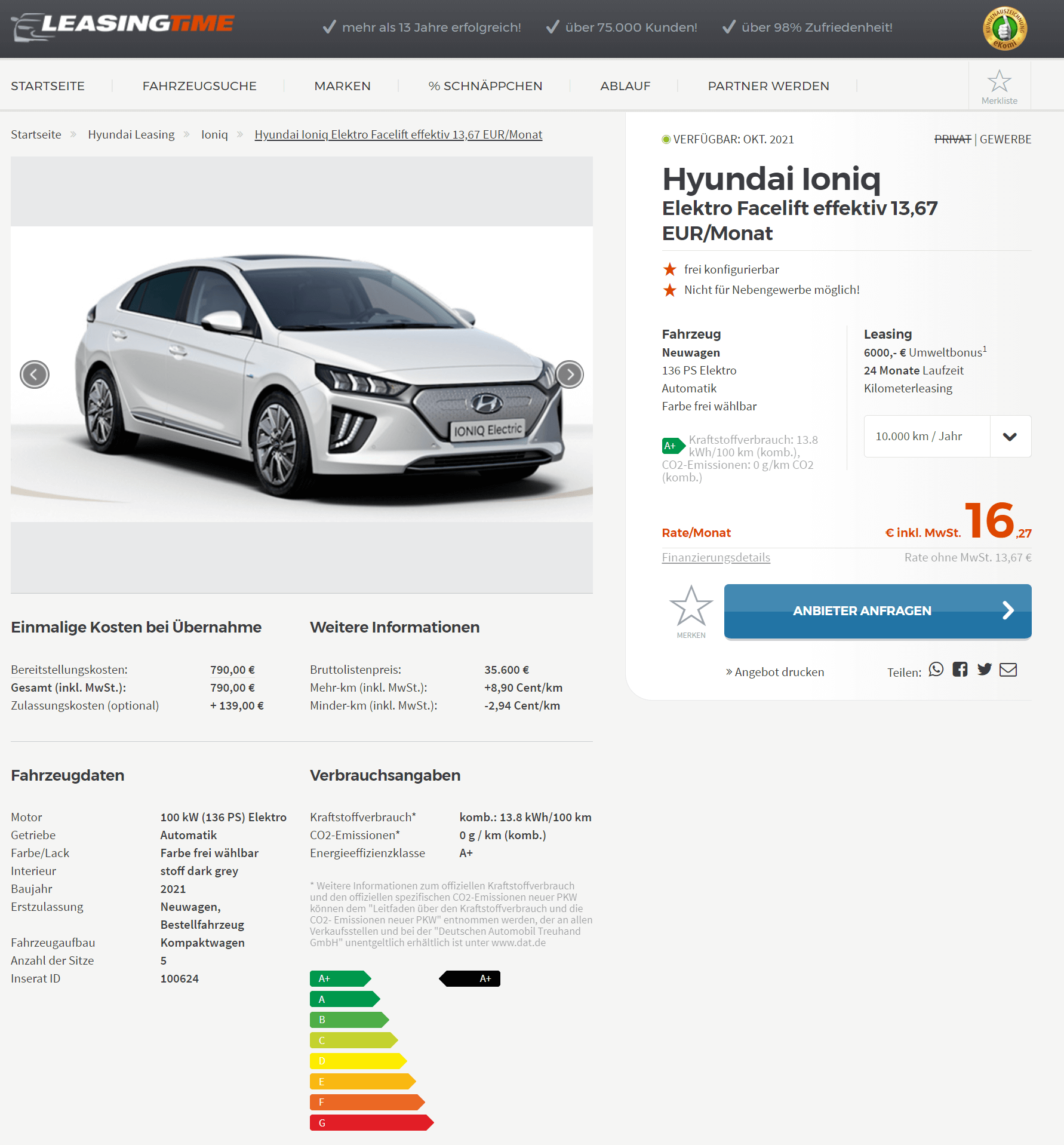This screenshot has width=1064, height=1145.
Task: Click the Anbieter anfragen button
Action: point(878,611)
